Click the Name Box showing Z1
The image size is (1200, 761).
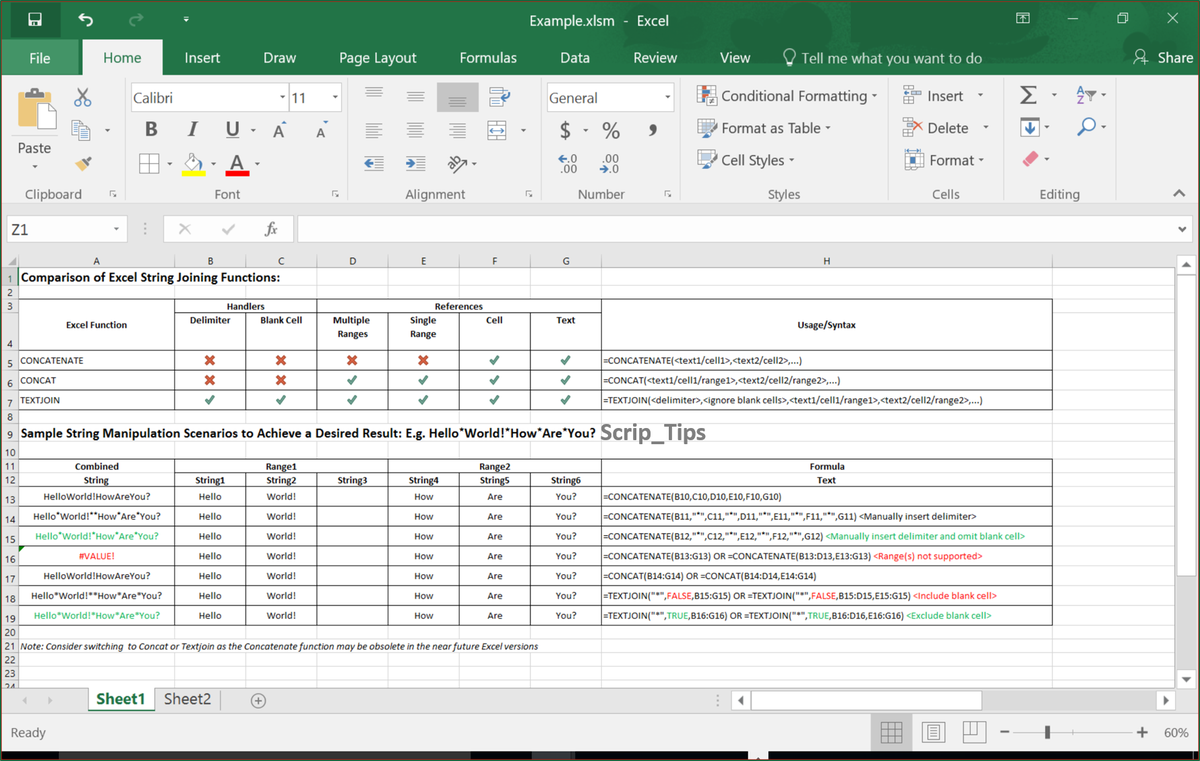(x=66, y=229)
